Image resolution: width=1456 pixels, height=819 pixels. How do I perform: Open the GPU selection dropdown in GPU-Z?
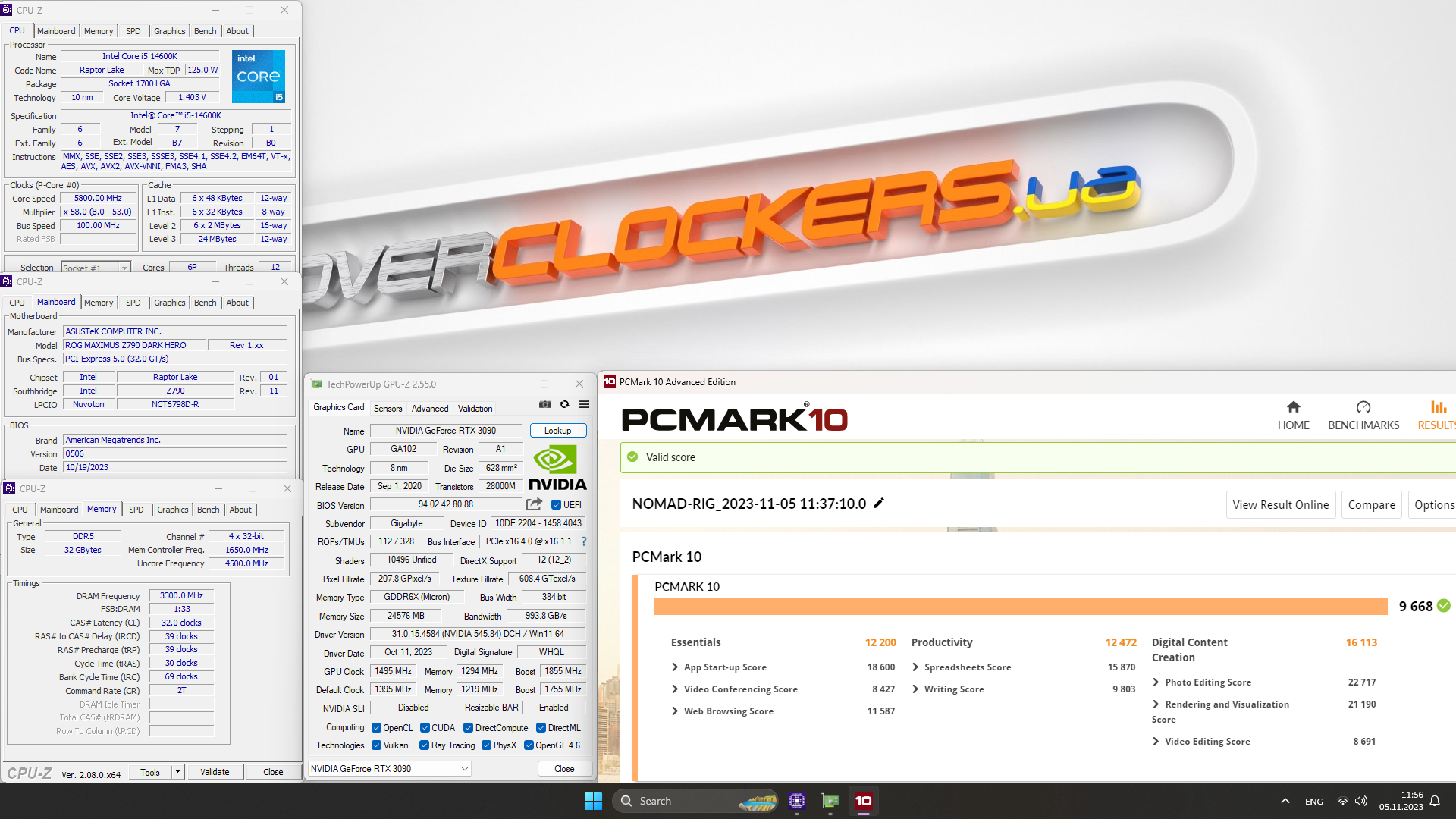pyautogui.click(x=390, y=769)
